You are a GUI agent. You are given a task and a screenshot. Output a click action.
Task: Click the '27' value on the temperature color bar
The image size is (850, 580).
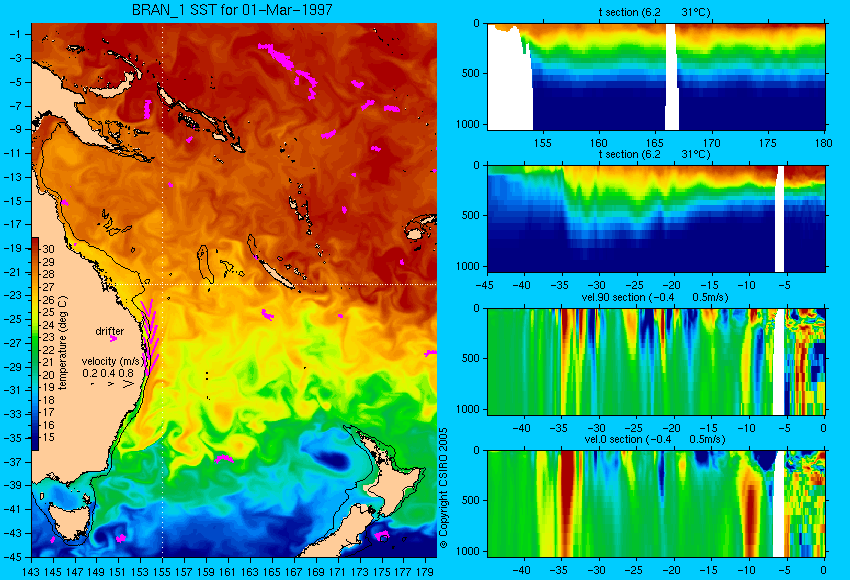pos(48,287)
